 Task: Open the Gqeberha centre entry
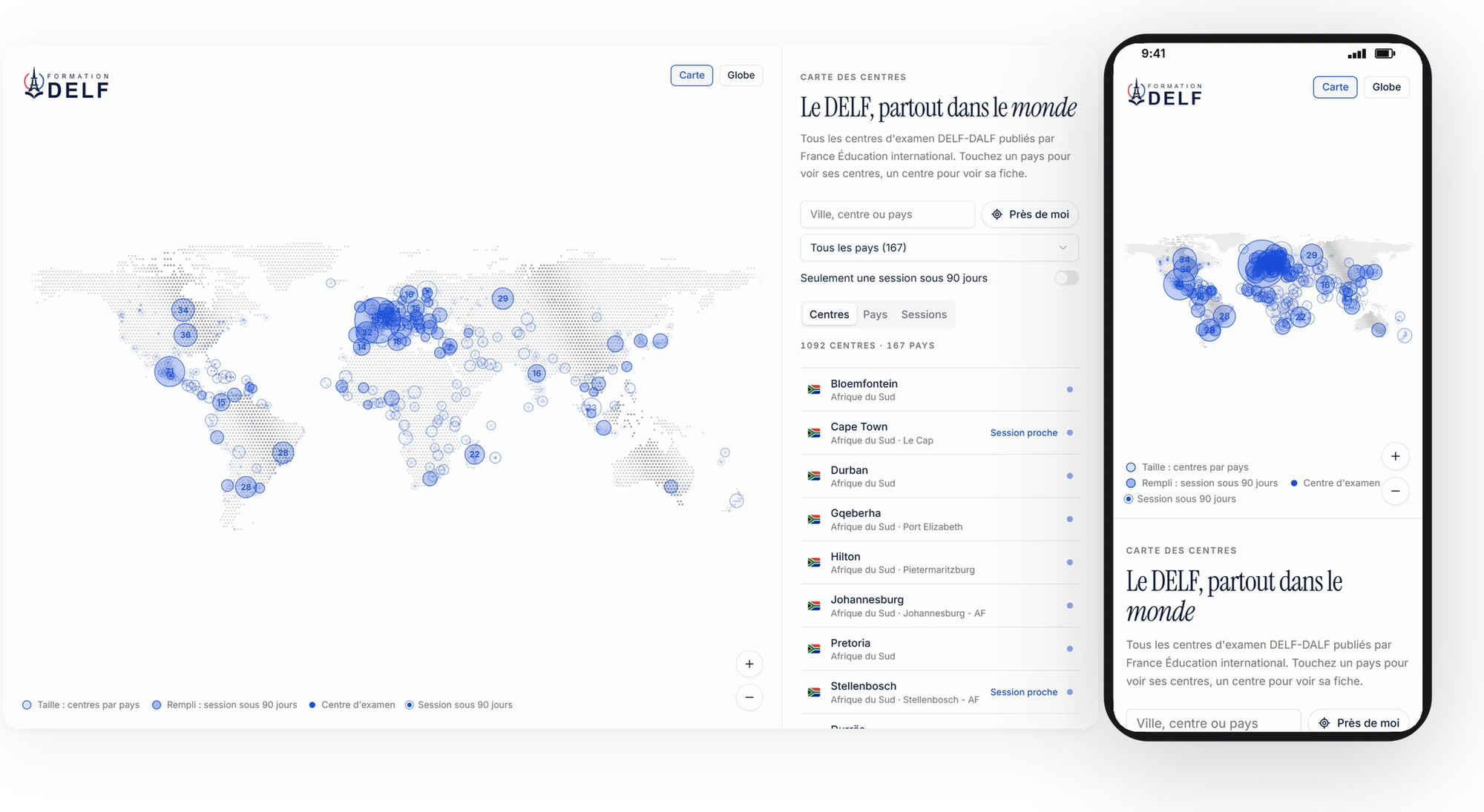pyautogui.click(x=939, y=519)
